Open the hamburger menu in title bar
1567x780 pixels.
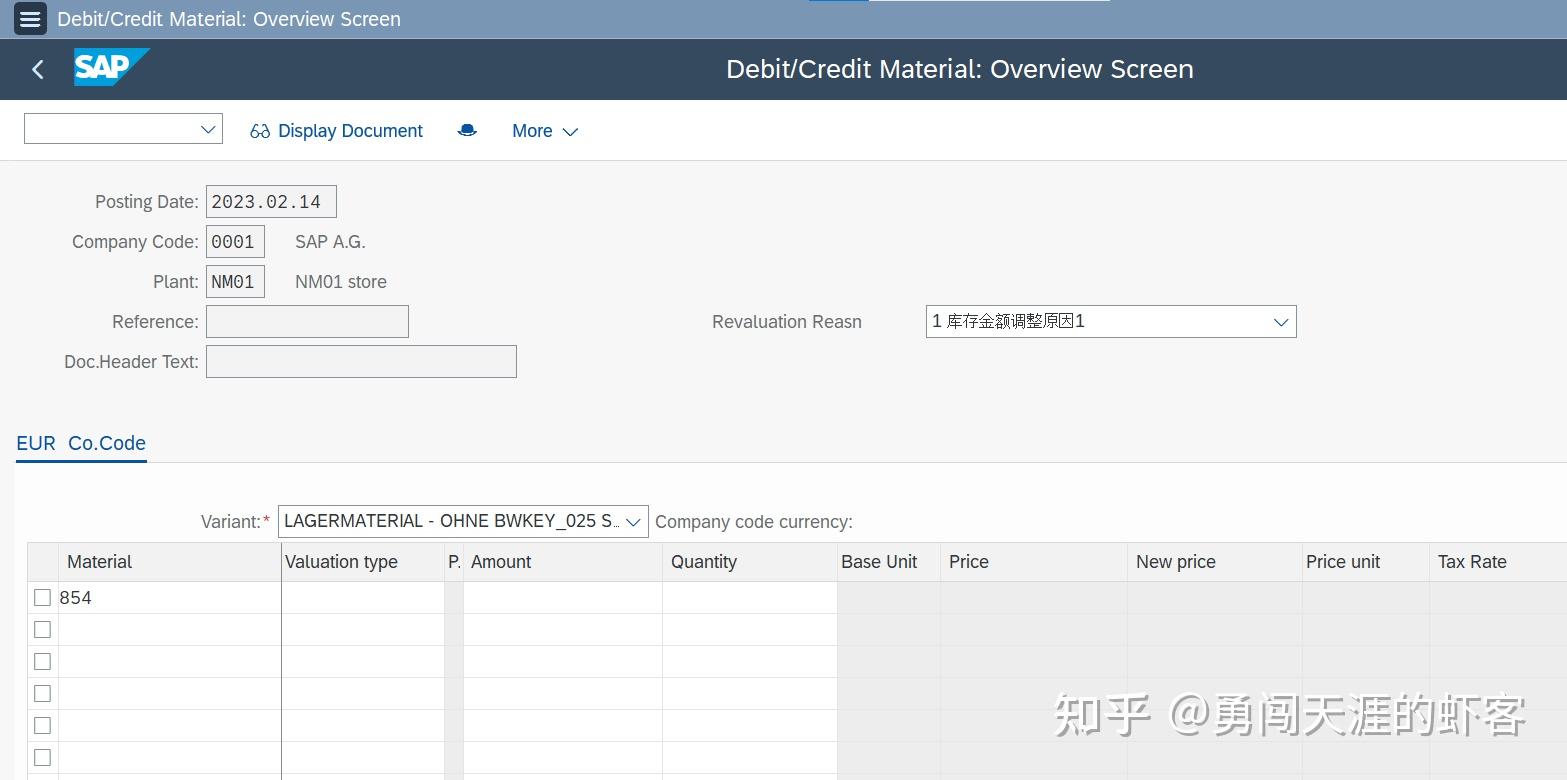point(31,19)
